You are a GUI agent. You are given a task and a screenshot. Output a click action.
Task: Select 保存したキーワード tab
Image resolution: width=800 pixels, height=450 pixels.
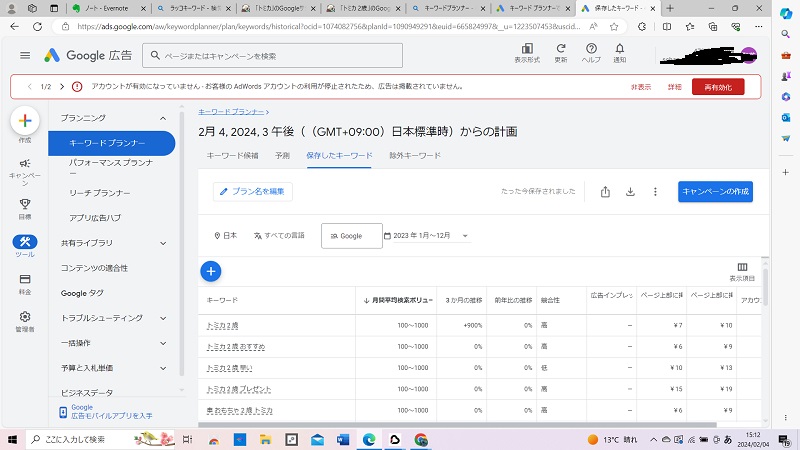(339, 156)
